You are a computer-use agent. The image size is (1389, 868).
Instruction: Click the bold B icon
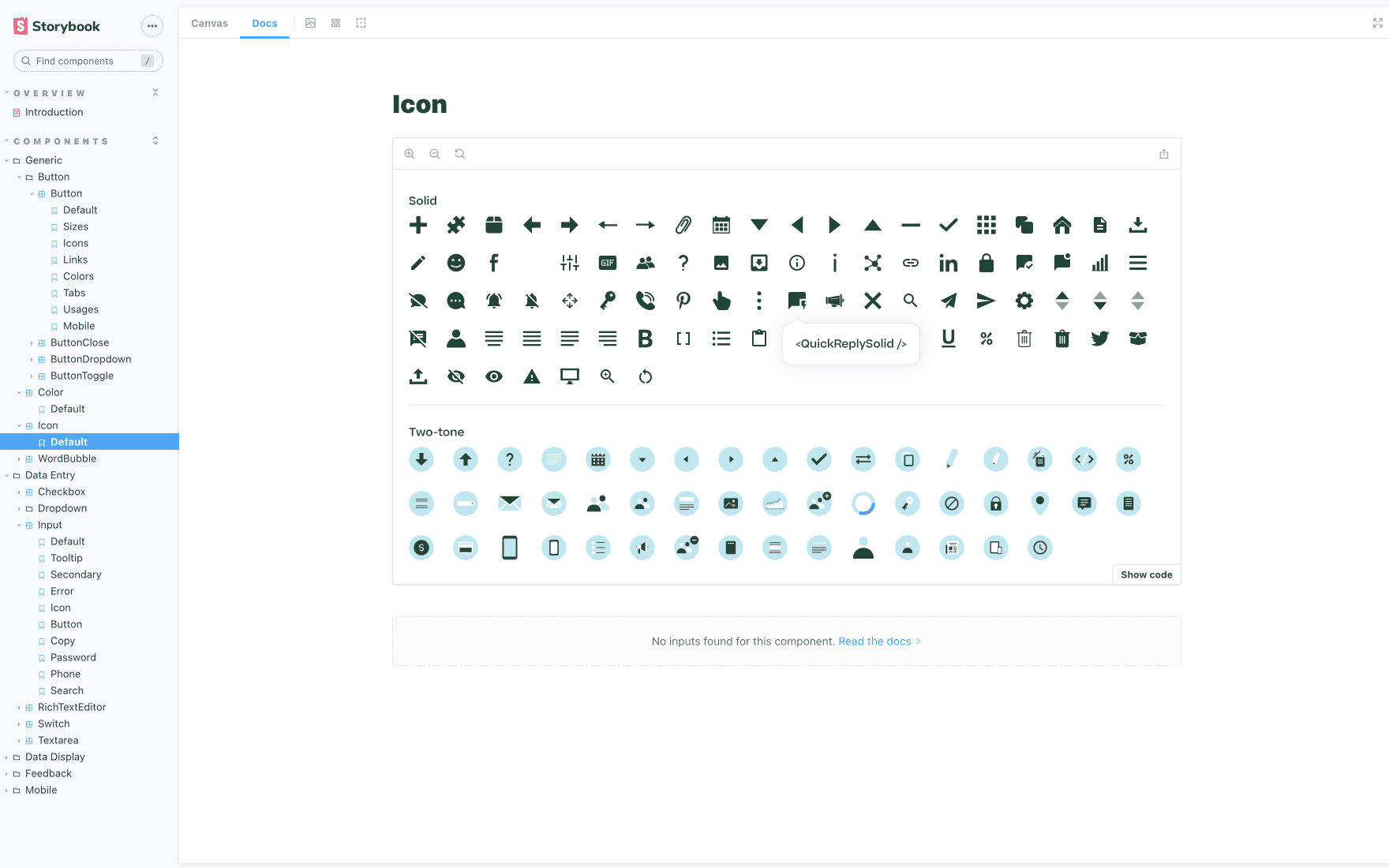coord(645,339)
